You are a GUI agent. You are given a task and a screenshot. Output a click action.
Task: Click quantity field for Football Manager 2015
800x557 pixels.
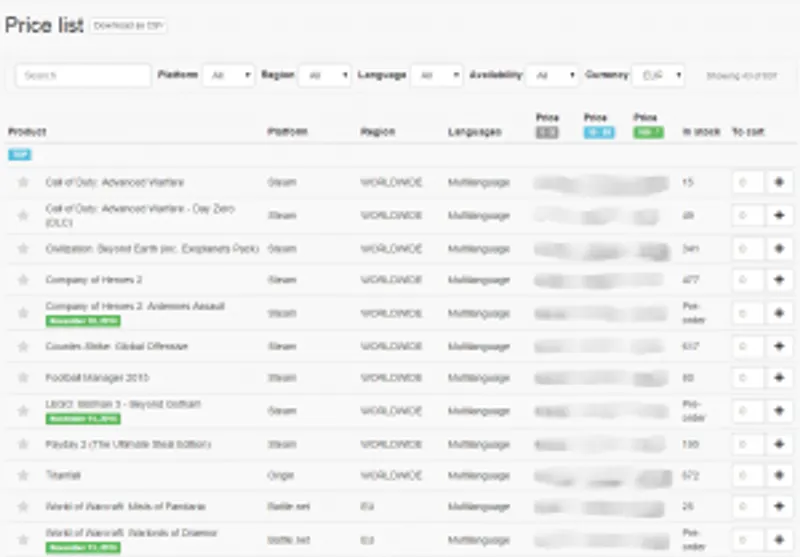[x=748, y=377]
